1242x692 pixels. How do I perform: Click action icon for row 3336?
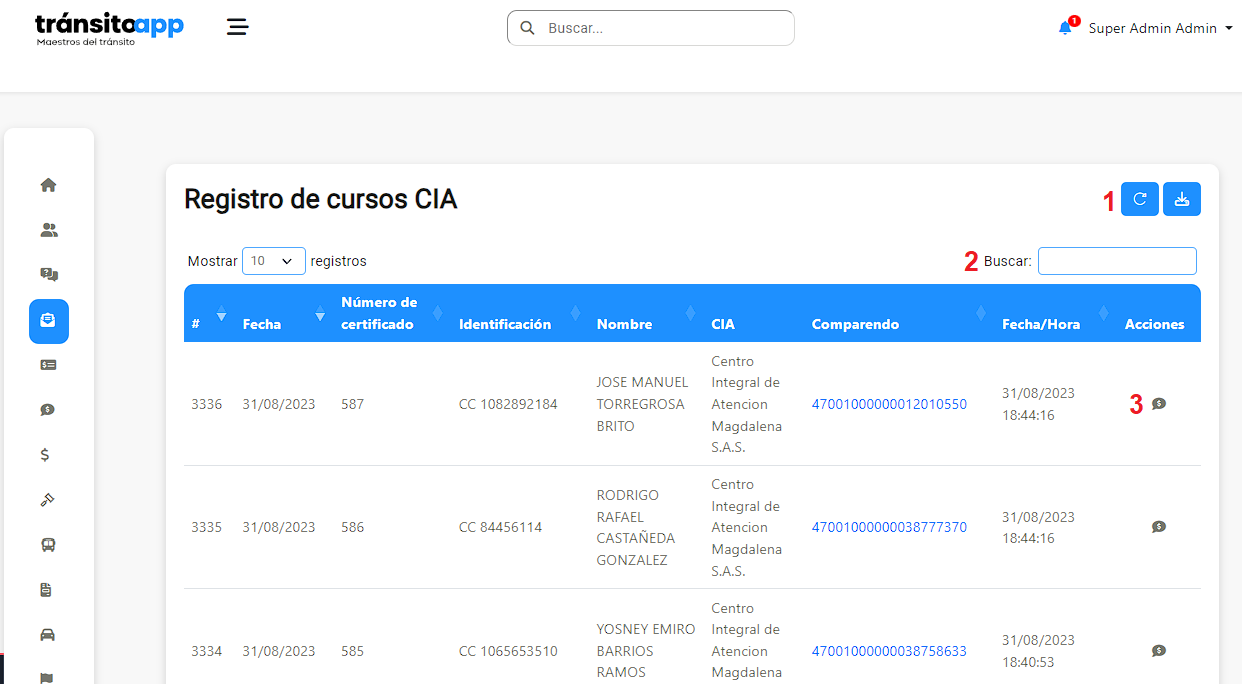click(1159, 404)
